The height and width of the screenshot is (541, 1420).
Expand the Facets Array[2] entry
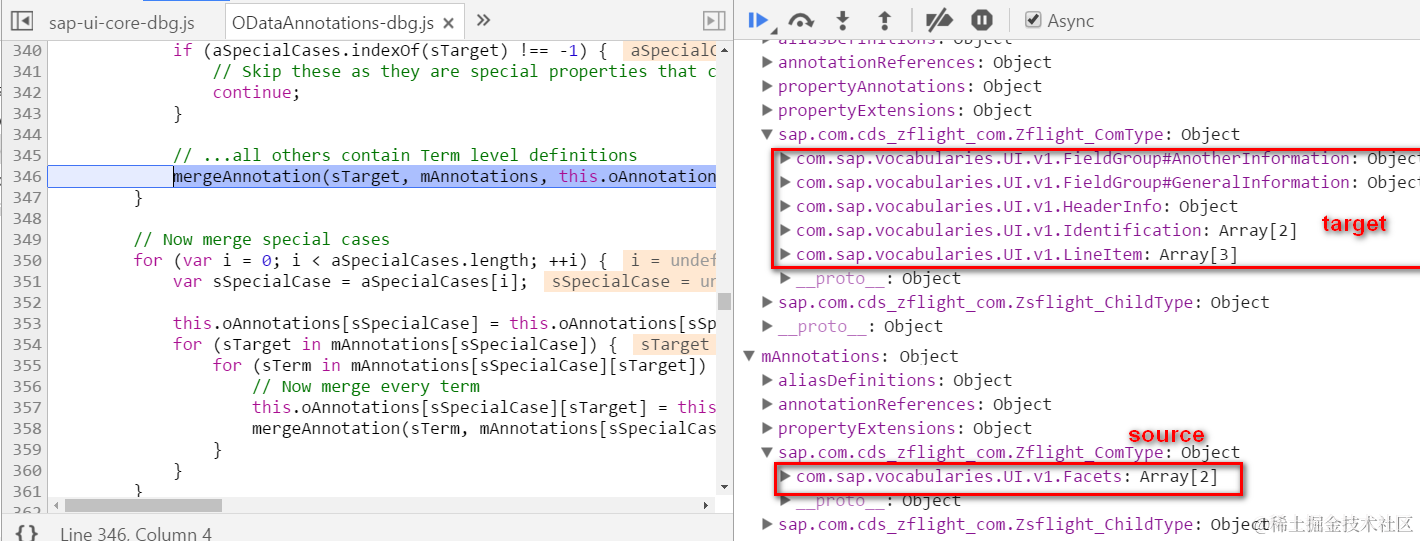click(x=786, y=476)
